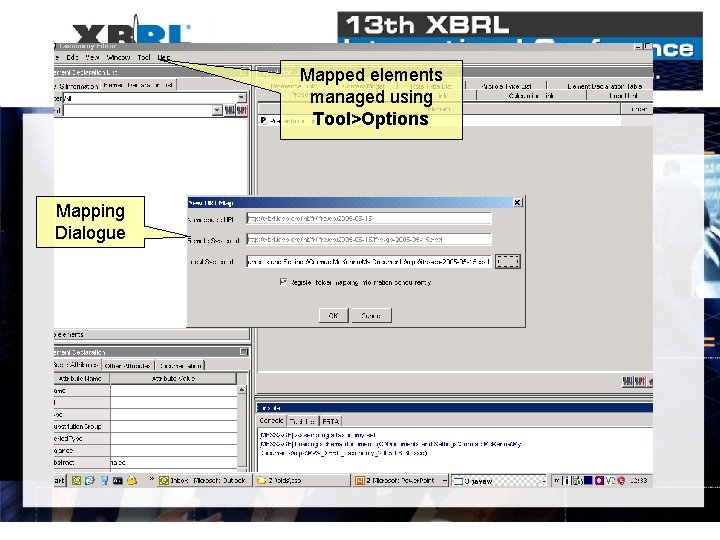This screenshot has width=720, height=540.
Task: Click the red system tray icon
Action: coord(621,481)
